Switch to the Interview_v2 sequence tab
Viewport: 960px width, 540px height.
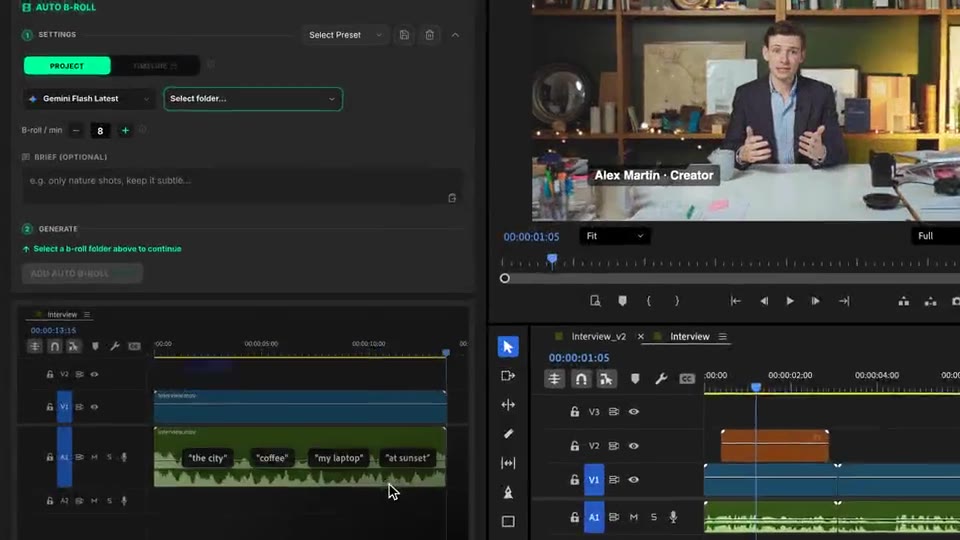[x=598, y=336]
